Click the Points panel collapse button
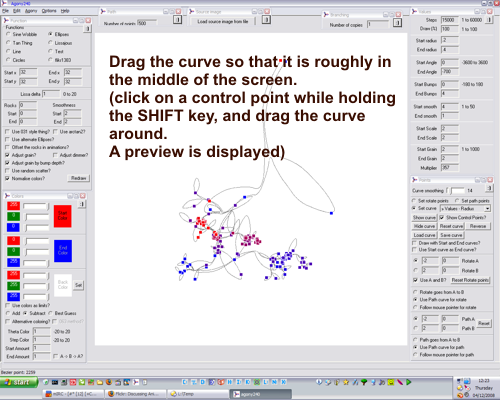The width and height of the screenshot is (500, 400). click(x=489, y=189)
